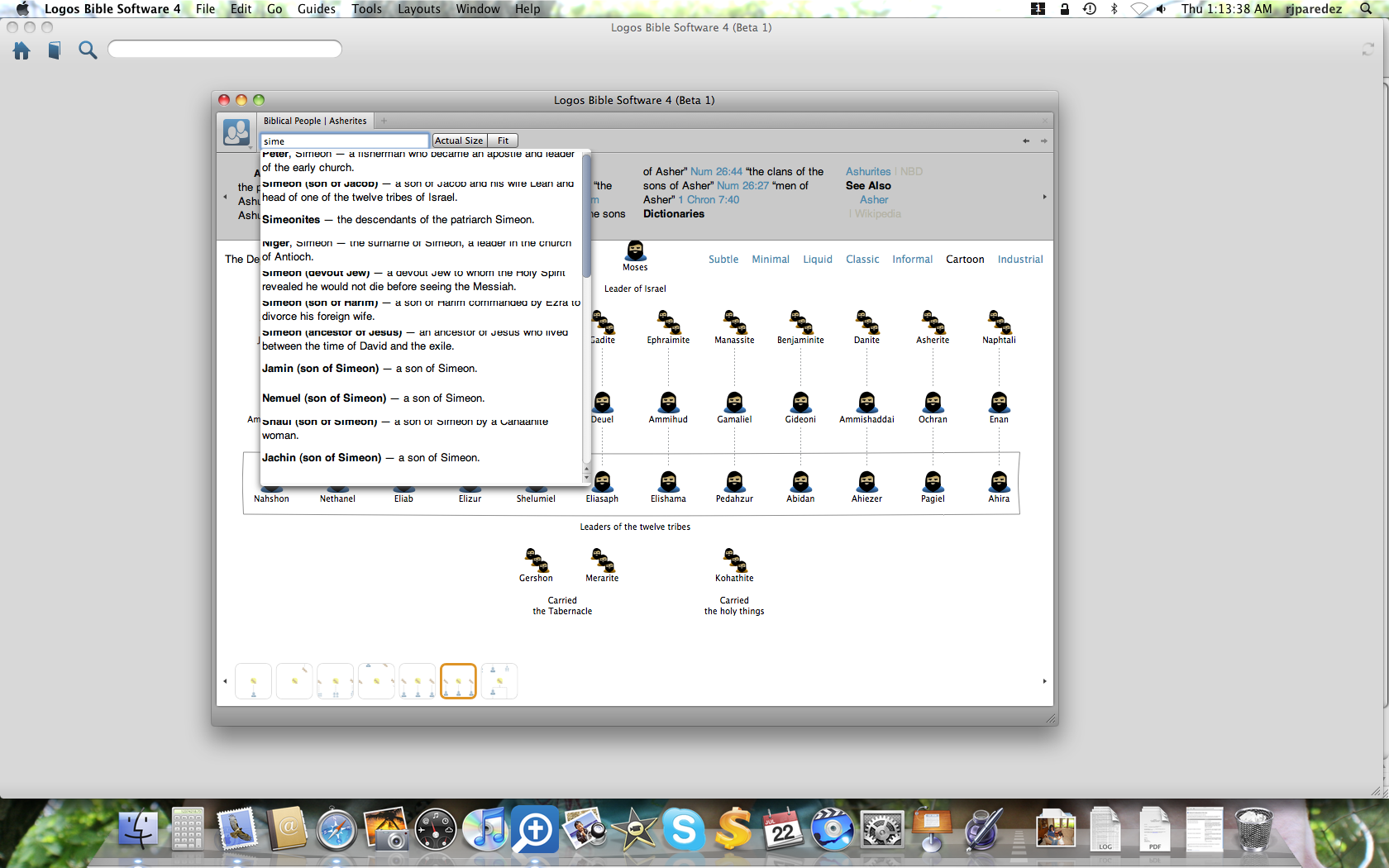Click the Abidan person icon
Image resolution: width=1389 pixels, height=868 pixels.
[x=800, y=482]
